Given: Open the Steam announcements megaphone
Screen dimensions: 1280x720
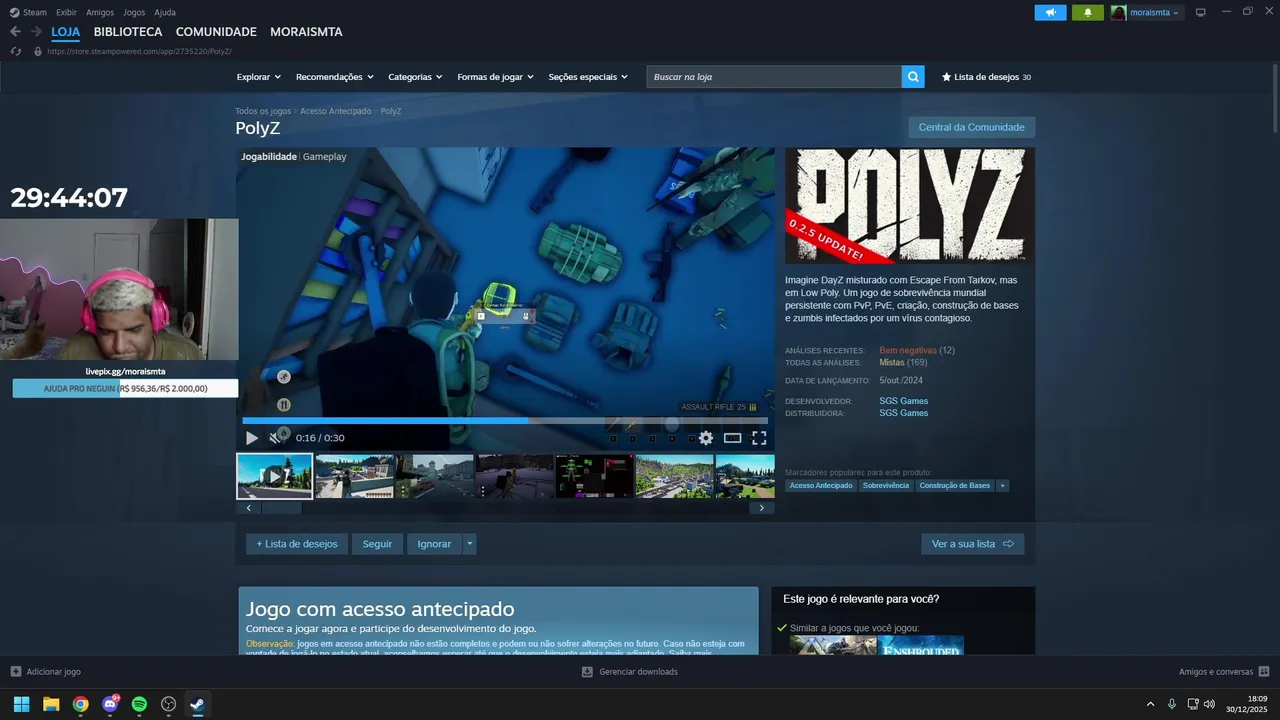Looking at the screenshot, I should [1050, 12].
